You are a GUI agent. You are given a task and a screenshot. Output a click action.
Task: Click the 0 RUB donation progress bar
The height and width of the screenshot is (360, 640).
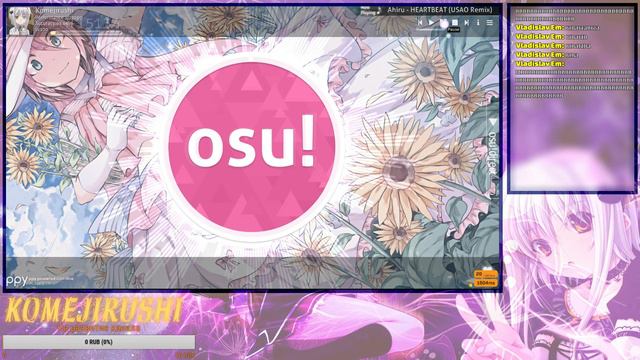coord(99,342)
